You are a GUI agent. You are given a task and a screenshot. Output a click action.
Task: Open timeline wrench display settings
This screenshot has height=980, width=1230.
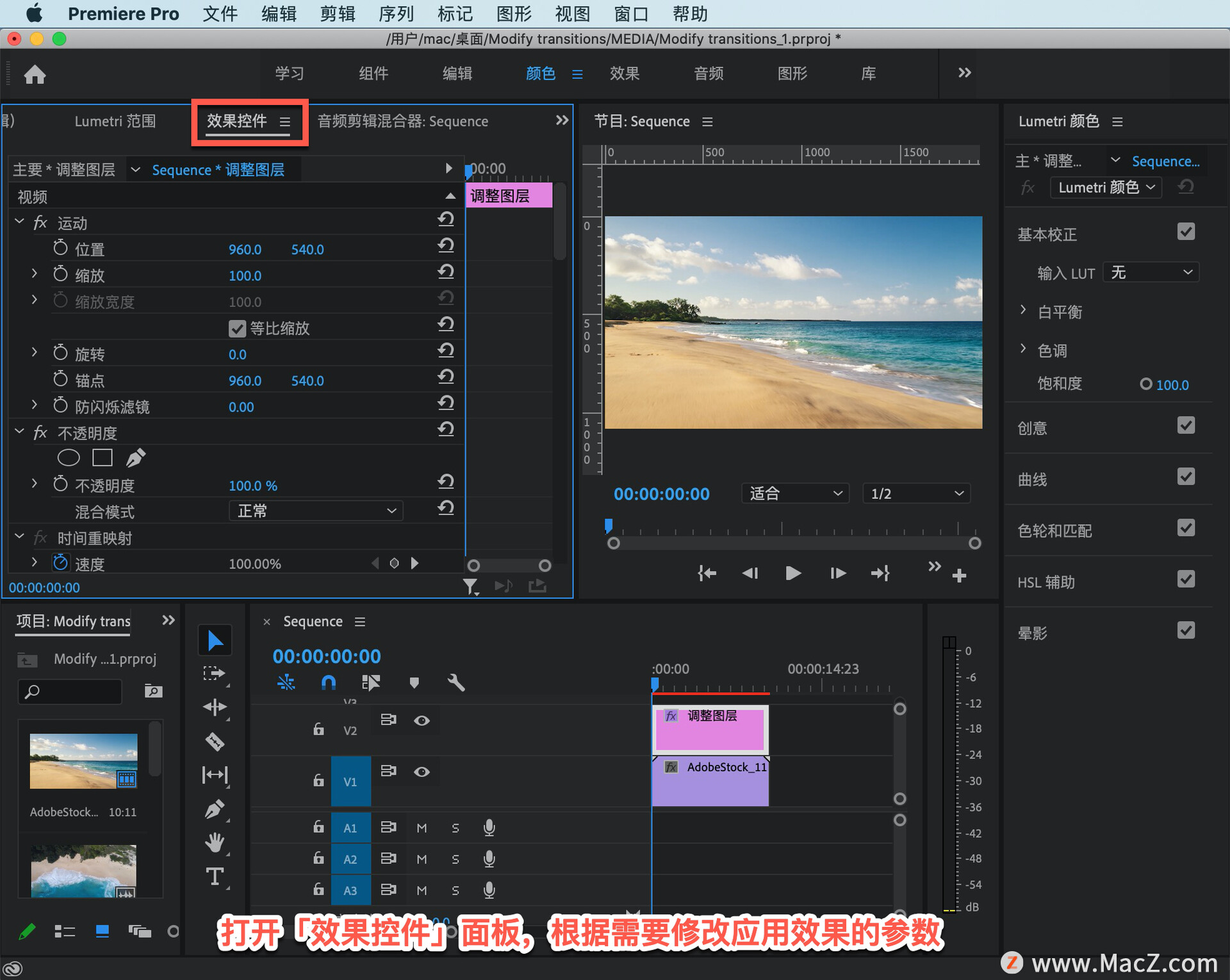(x=455, y=683)
